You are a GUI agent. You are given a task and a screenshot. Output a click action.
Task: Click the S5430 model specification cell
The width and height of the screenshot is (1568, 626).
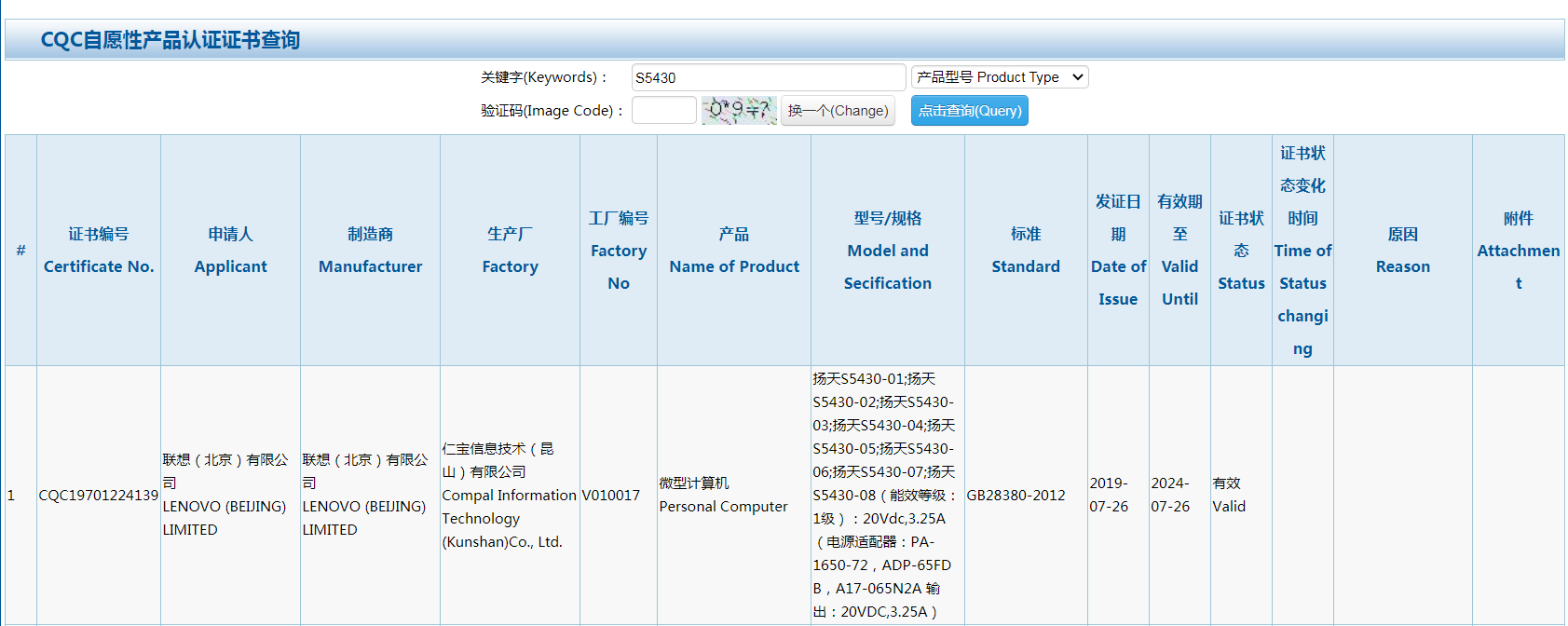888,495
